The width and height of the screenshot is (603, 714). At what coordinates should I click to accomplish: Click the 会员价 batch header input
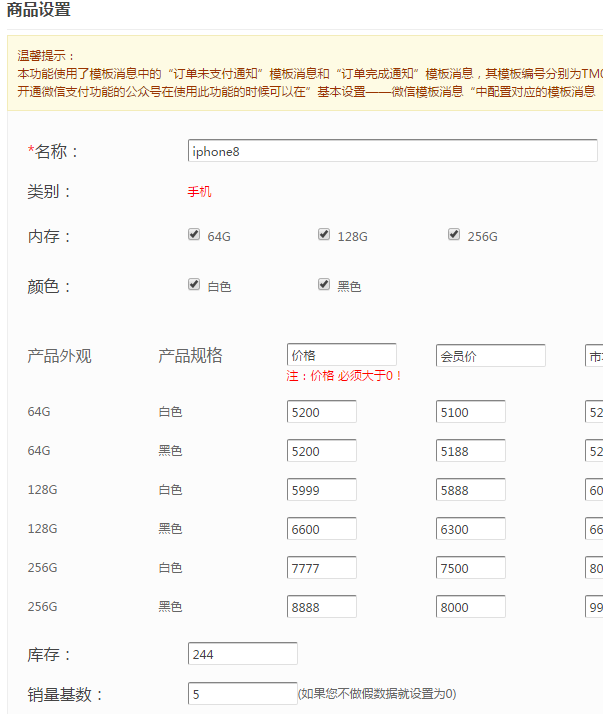(x=490, y=355)
